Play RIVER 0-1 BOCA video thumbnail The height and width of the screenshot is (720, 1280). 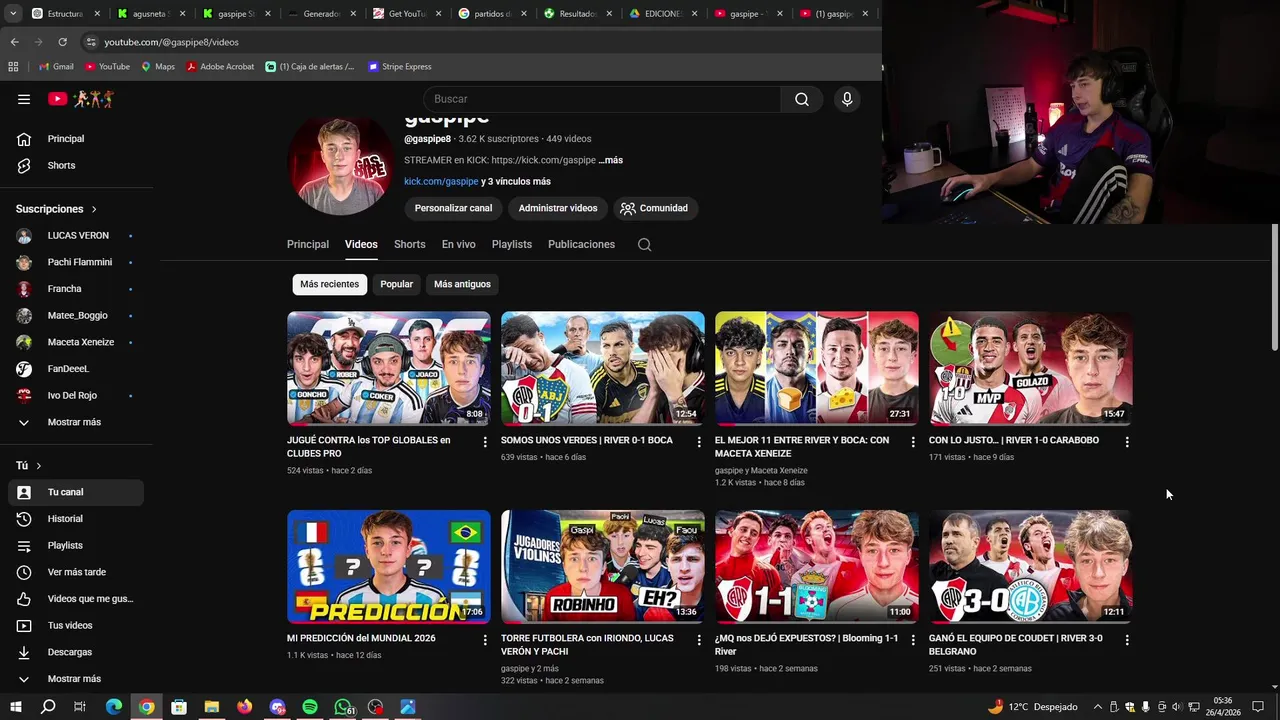(603, 368)
